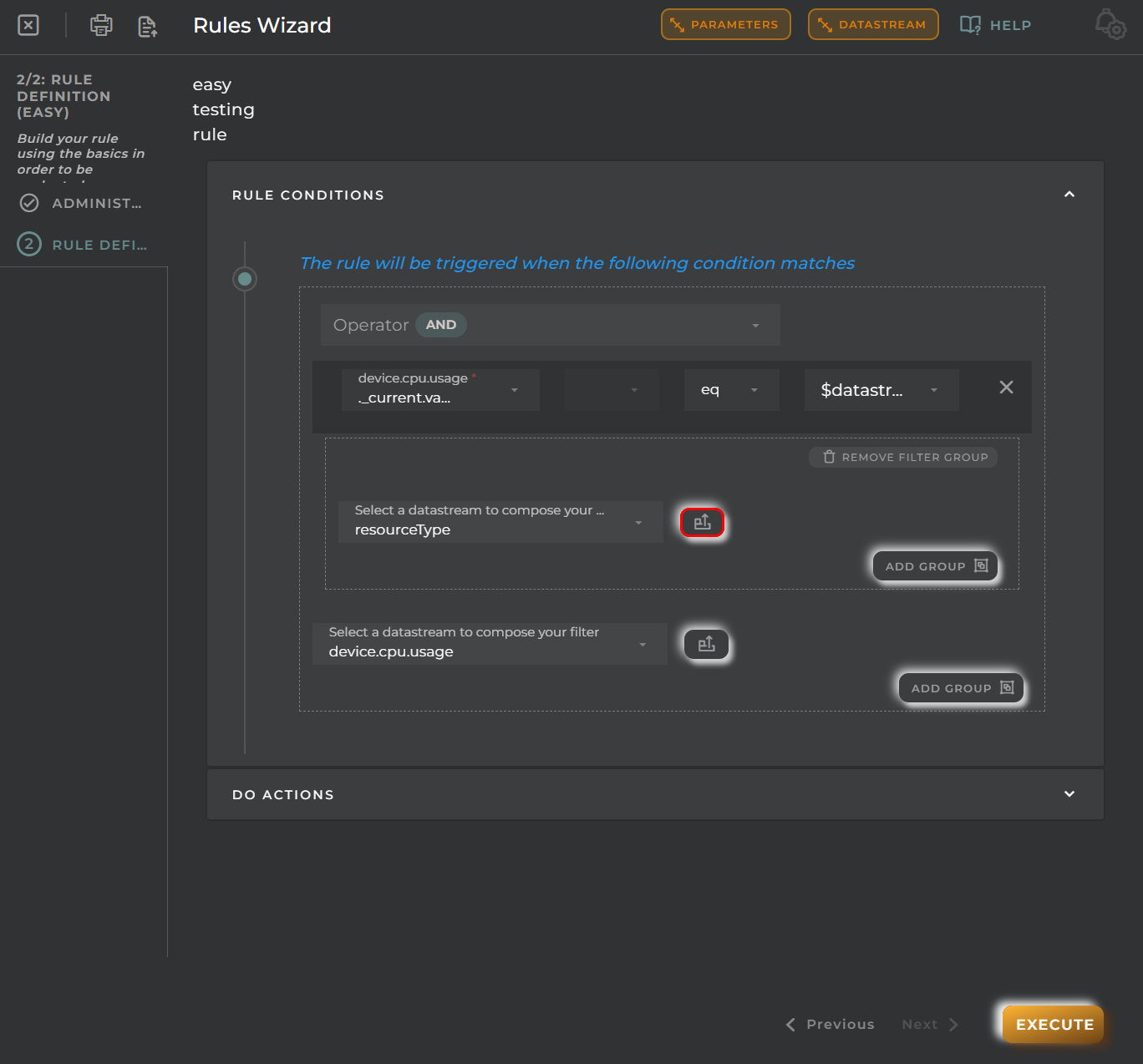Click the Next navigation button
The image size is (1143, 1064).
point(930,1024)
